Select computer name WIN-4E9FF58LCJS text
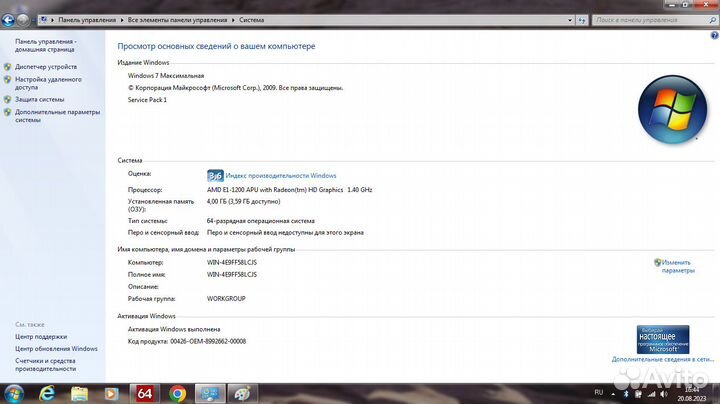This screenshot has height=404, width=720. pos(232,263)
